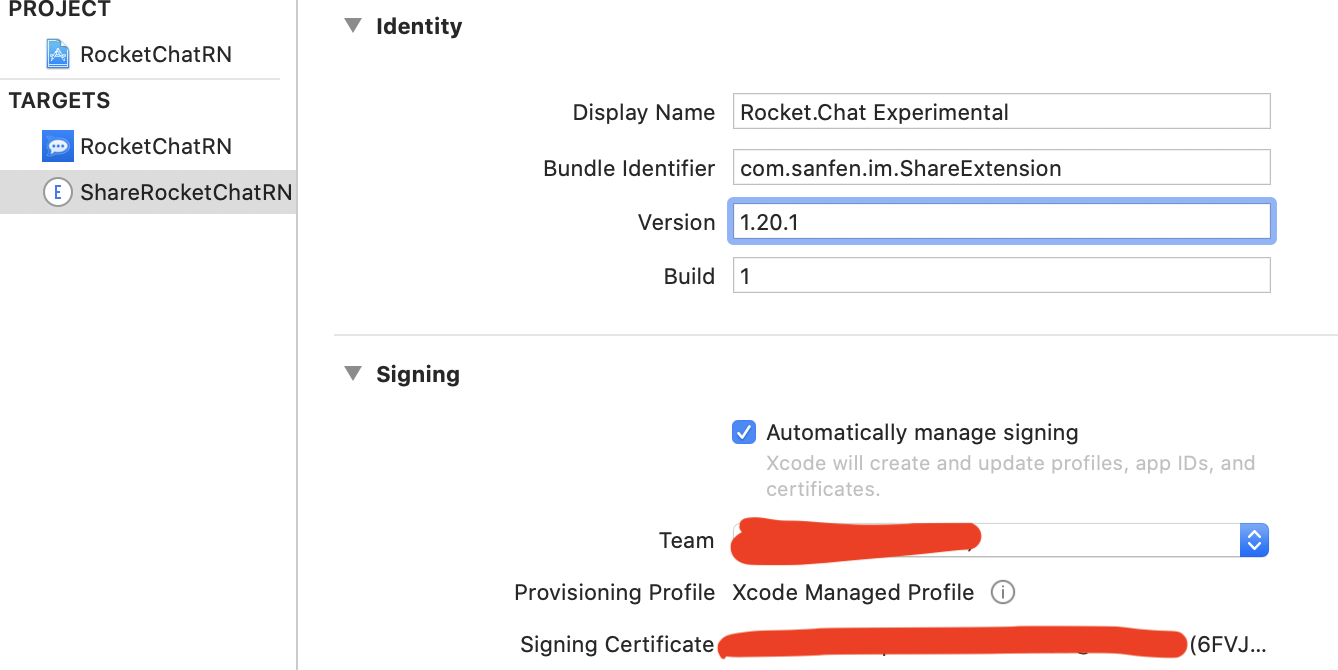
Task: Select the ShareRocketChatRN target
Action: tap(148, 192)
